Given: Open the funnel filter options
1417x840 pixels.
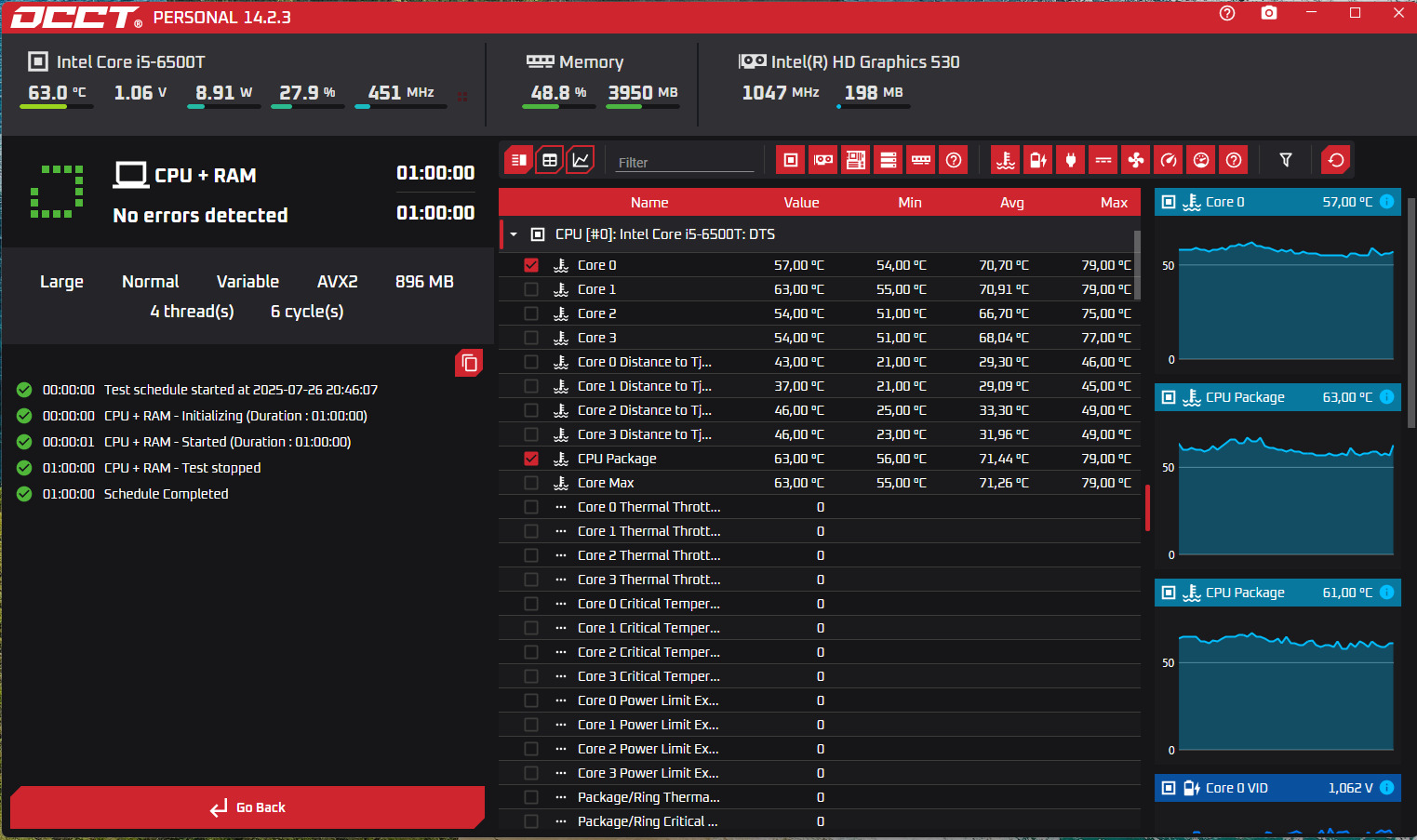Looking at the screenshot, I should 1286,160.
